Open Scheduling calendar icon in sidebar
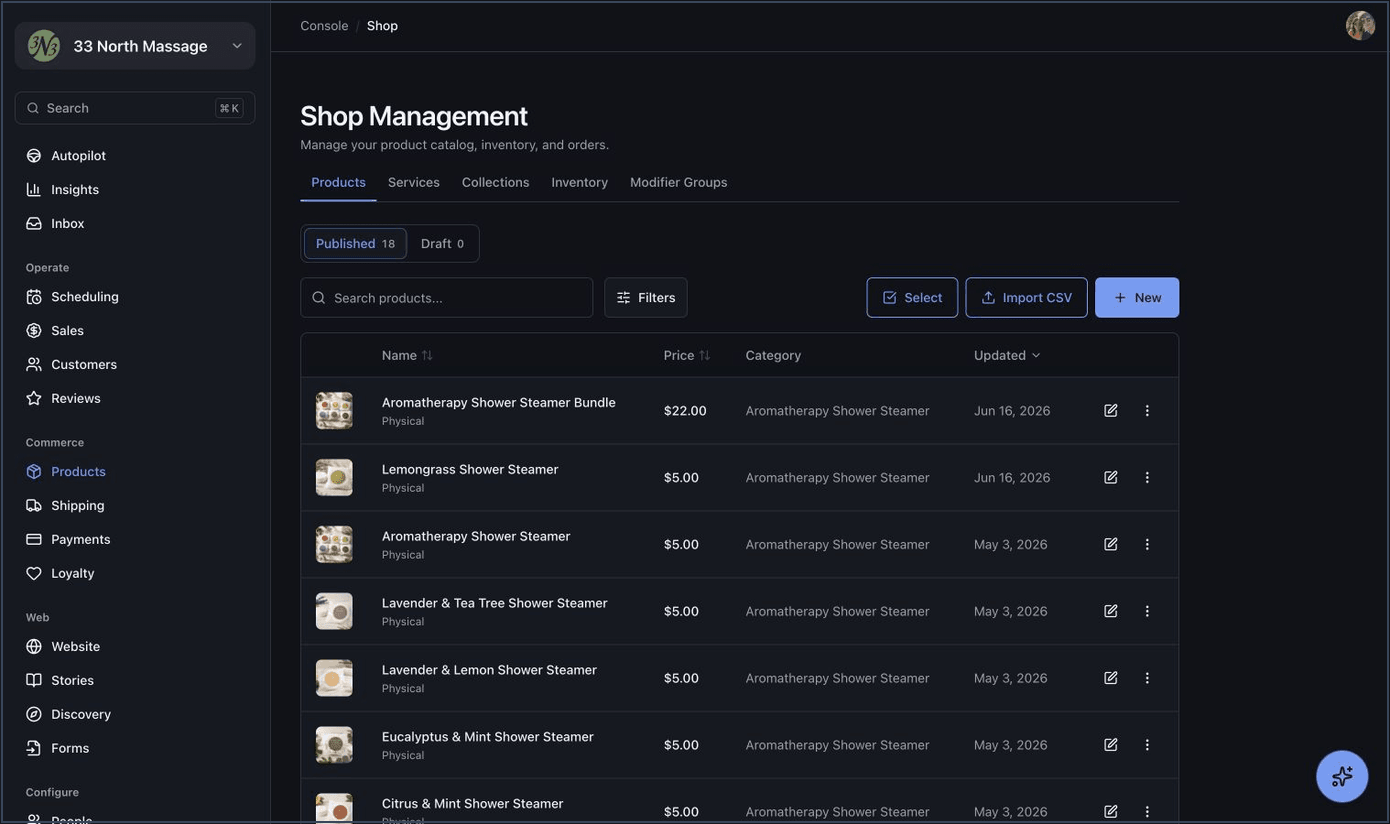This screenshot has height=824, width=1390. (x=34, y=297)
